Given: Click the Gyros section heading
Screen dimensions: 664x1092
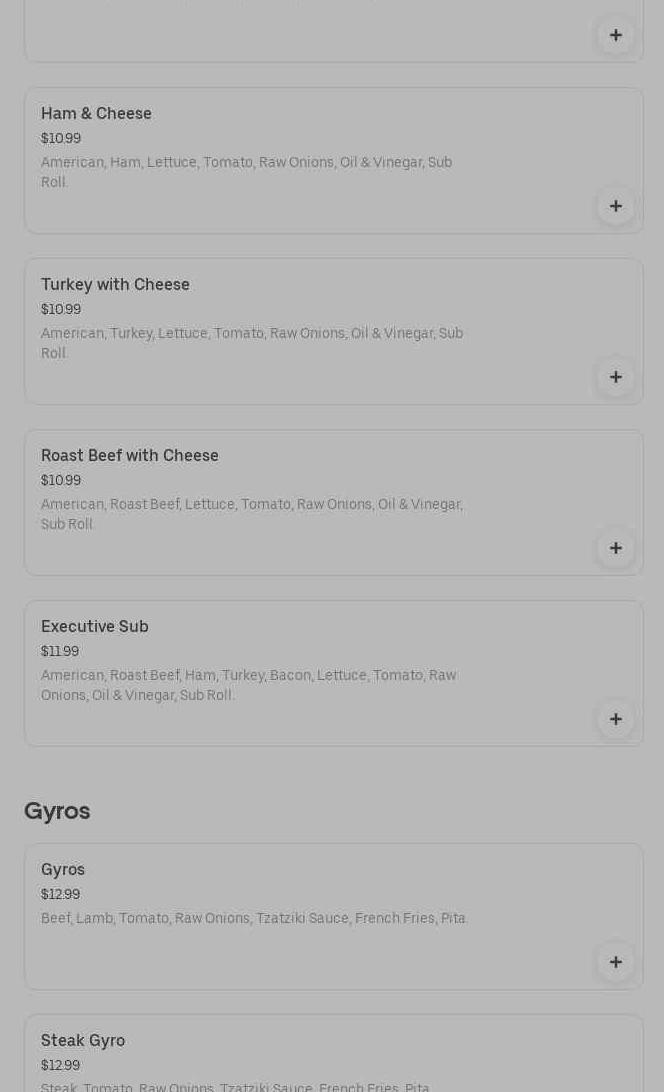Looking at the screenshot, I should [57, 811].
